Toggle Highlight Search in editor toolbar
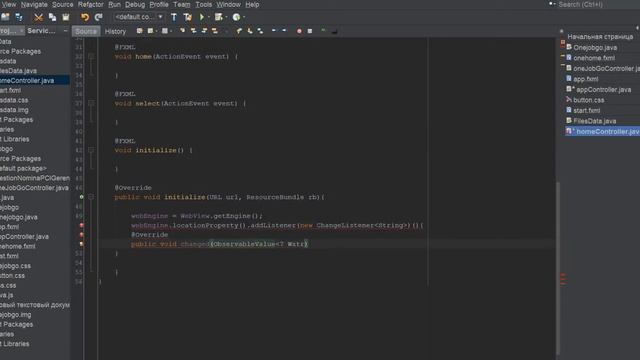The height and width of the screenshot is (360, 640). click(x=215, y=31)
